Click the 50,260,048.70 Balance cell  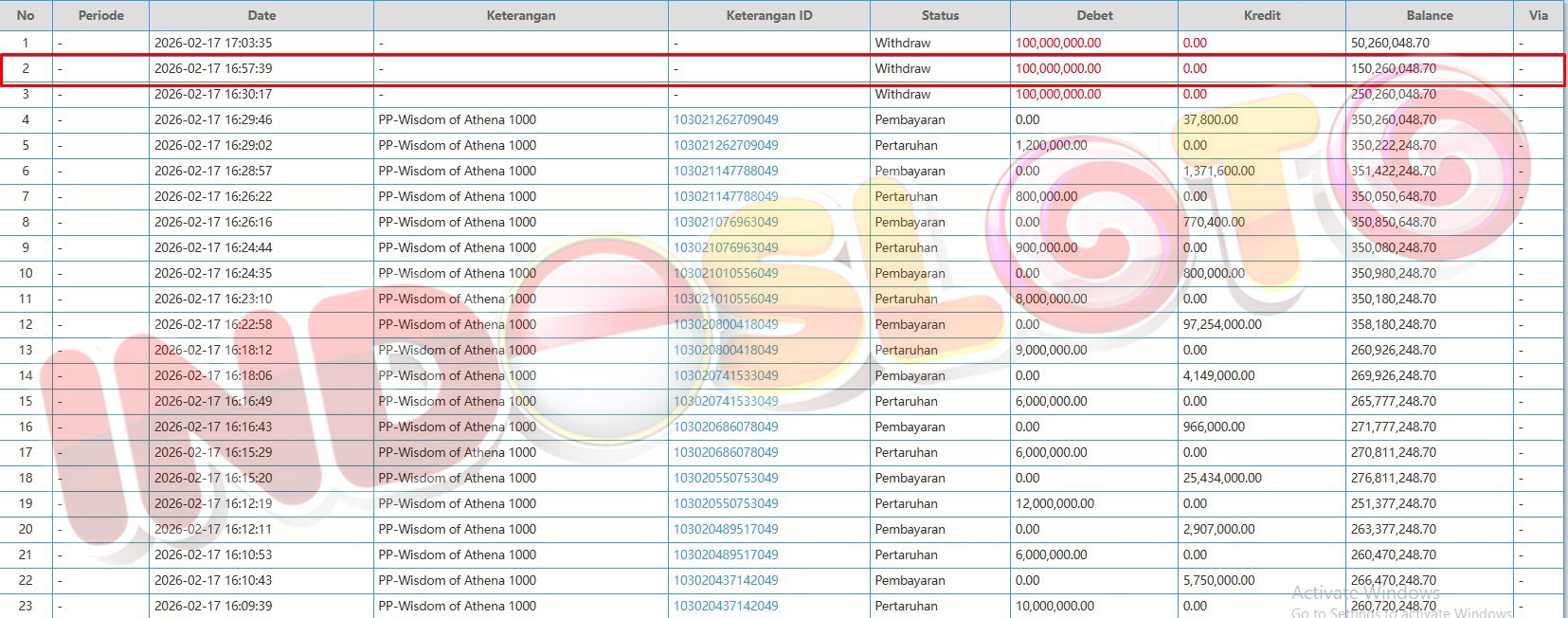click(1390, 43)
